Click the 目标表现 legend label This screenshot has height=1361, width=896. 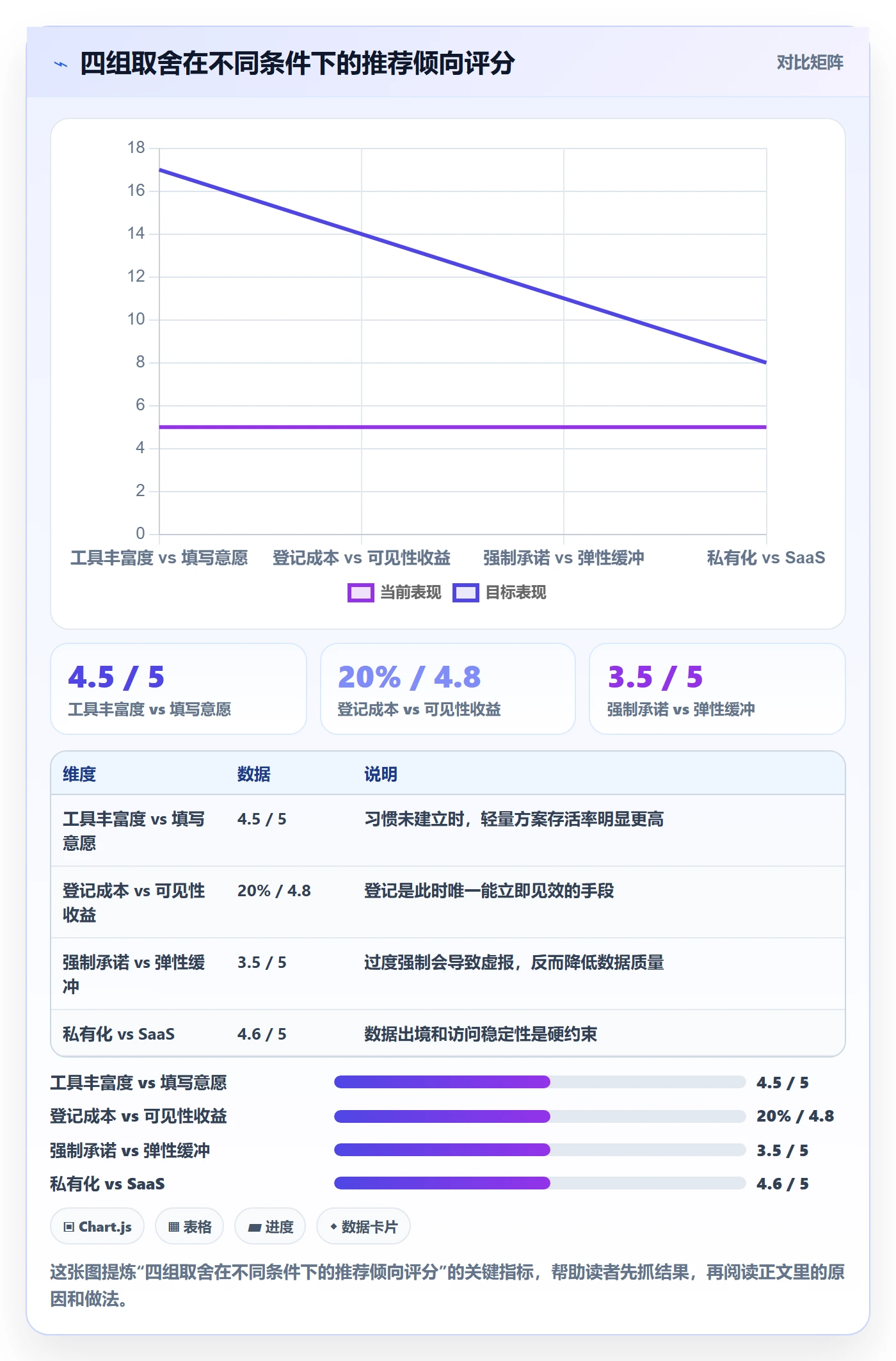pos(516,593)
